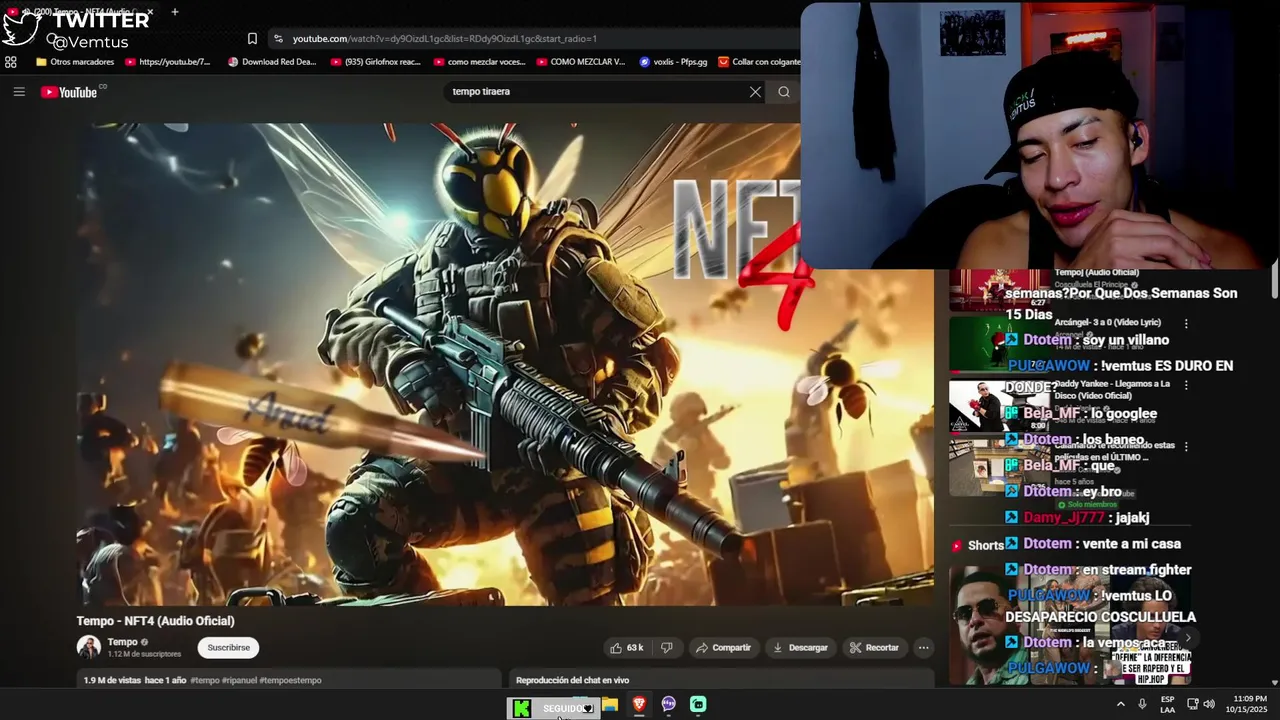Open the 'como mezclar voces...' bookmark

point(480,62)
